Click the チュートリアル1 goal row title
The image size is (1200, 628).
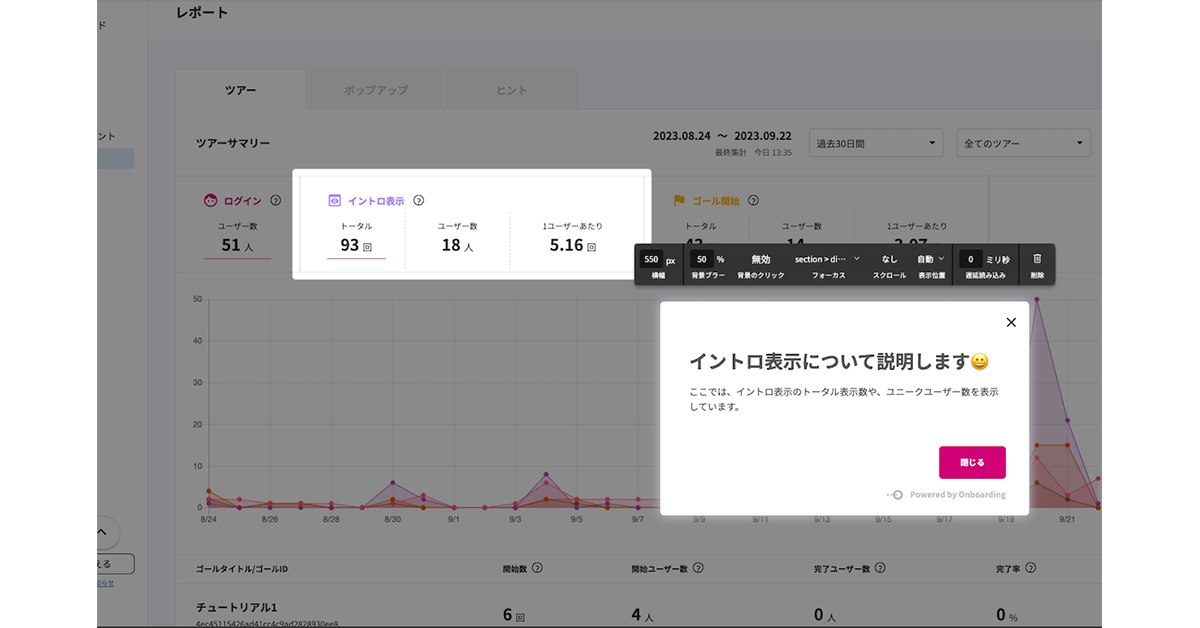pos(239,608)
